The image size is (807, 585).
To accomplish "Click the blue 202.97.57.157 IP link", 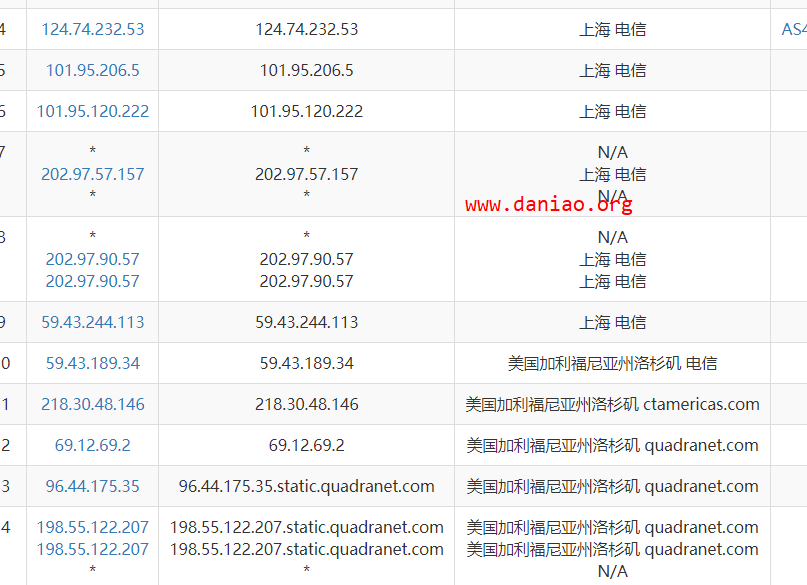I will pos(93,174).
